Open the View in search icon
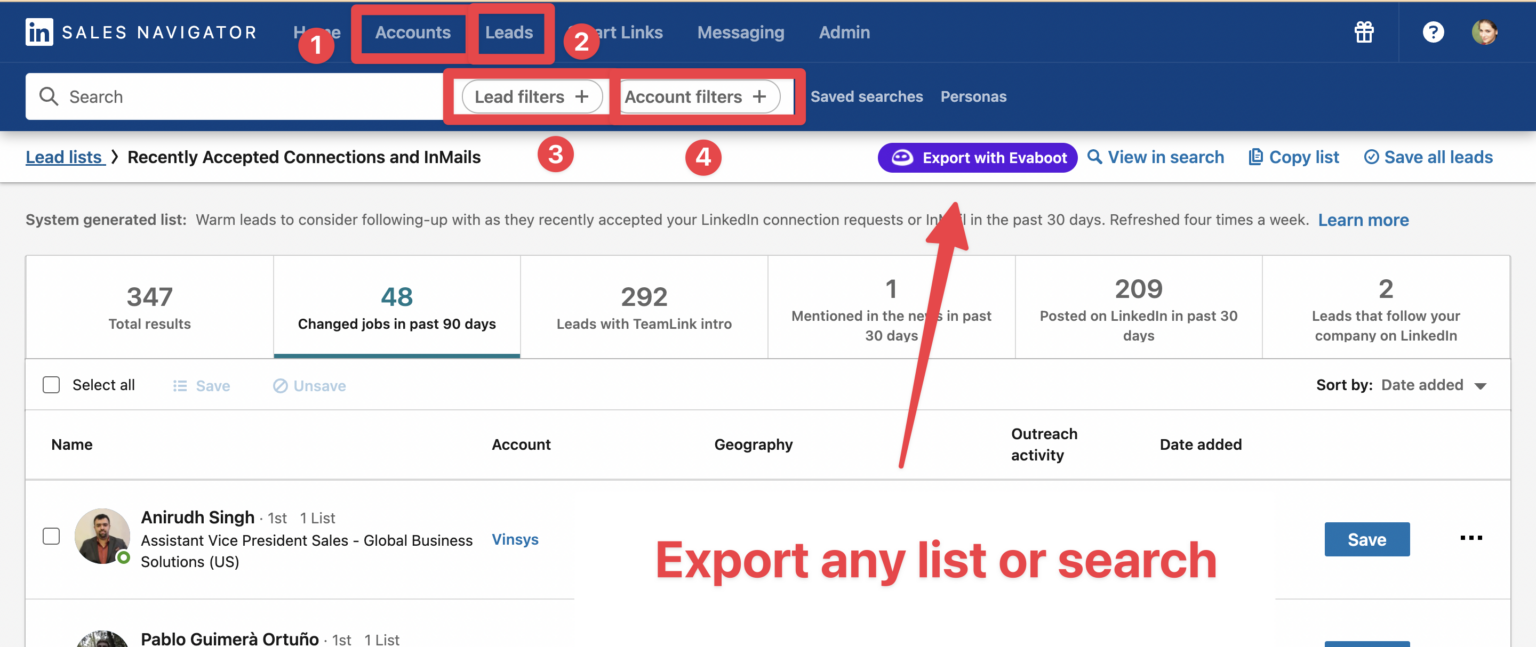Viewport: 1536px width, 647px height. point(1093,157)
